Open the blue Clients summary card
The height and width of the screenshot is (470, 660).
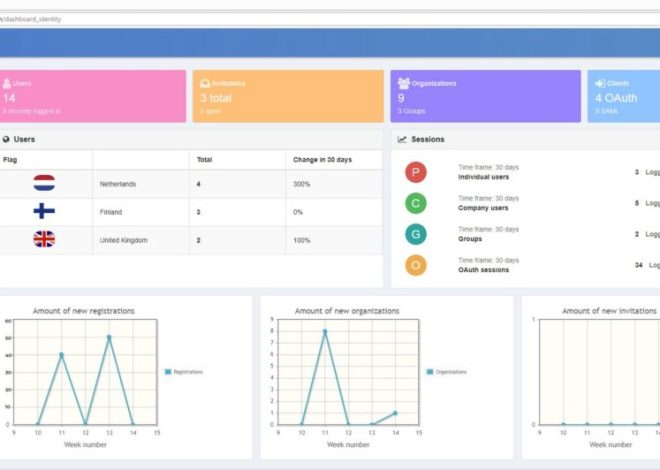click(624, 96)
